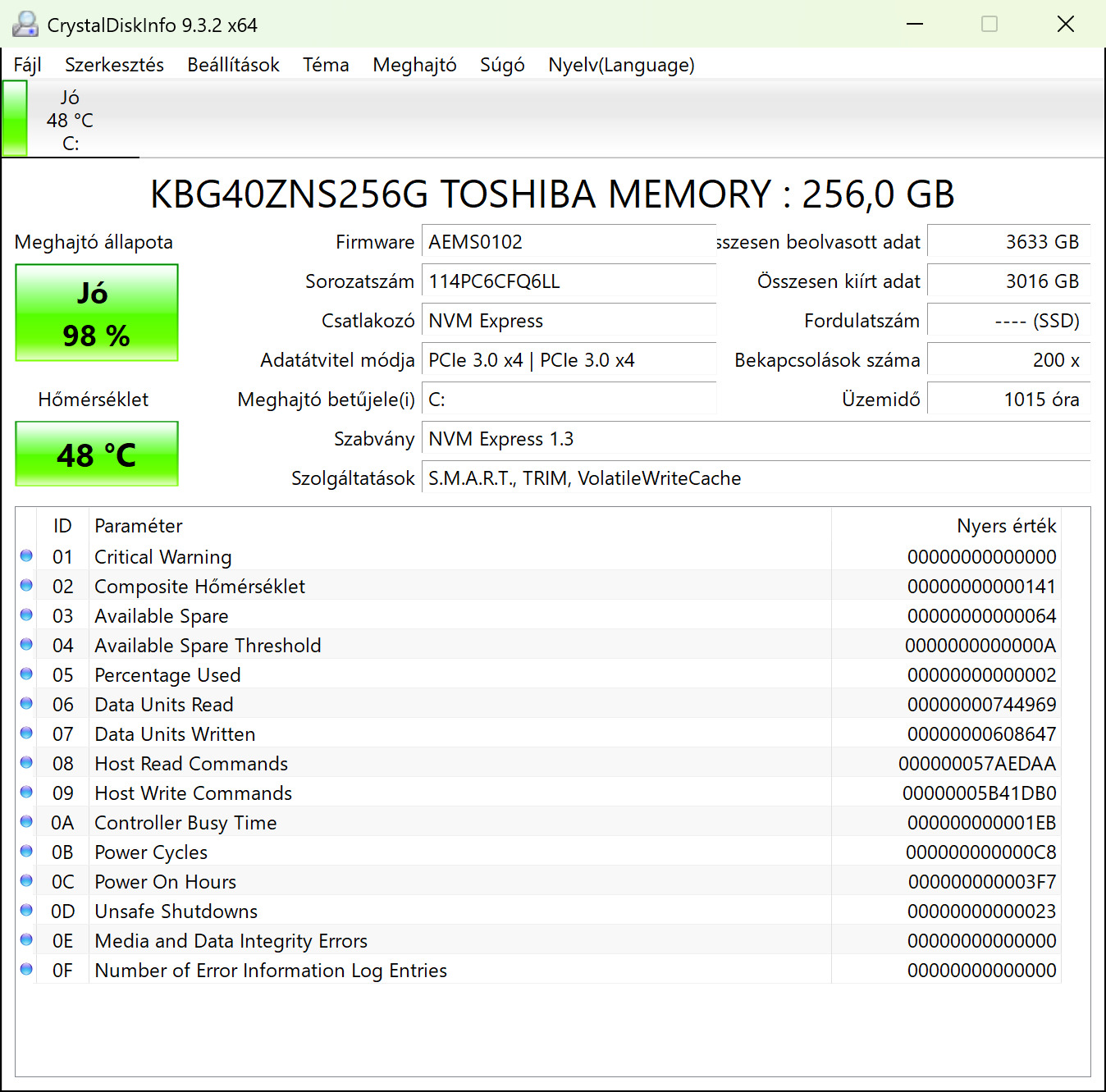Screen dimensions: 1106x1092
Task: Click the blue status dot for Power Cycles
Action: (x=26, y=852)
